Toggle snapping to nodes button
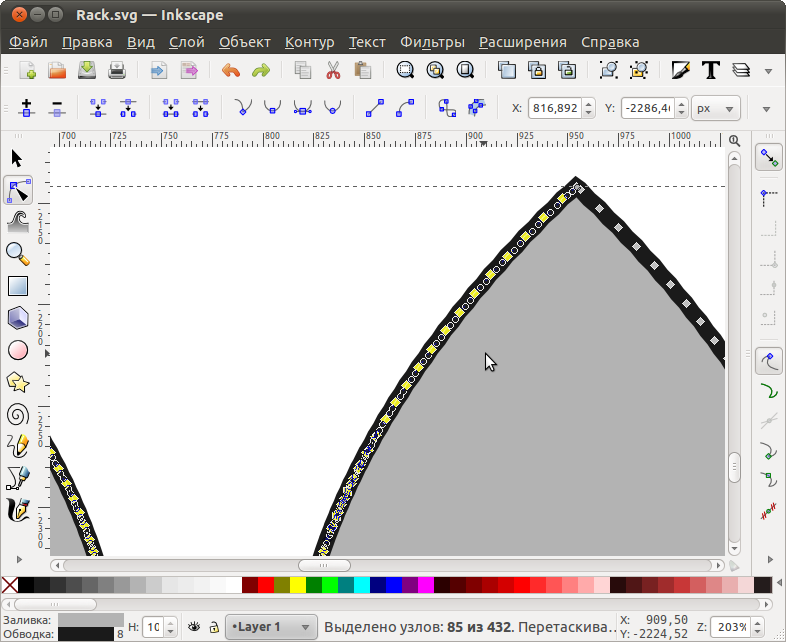 pyautogui.click(x=769, y=361)
